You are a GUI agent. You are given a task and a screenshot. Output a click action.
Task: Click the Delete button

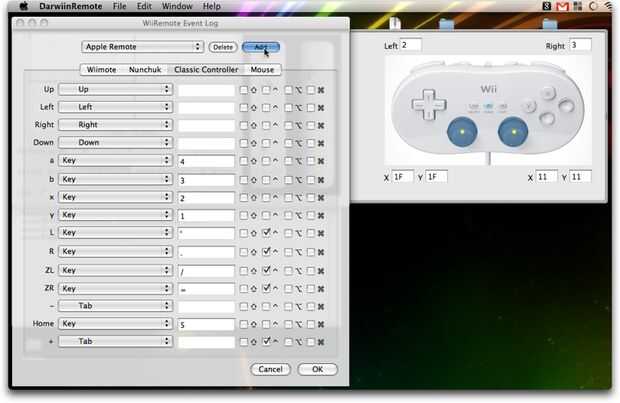223,47
